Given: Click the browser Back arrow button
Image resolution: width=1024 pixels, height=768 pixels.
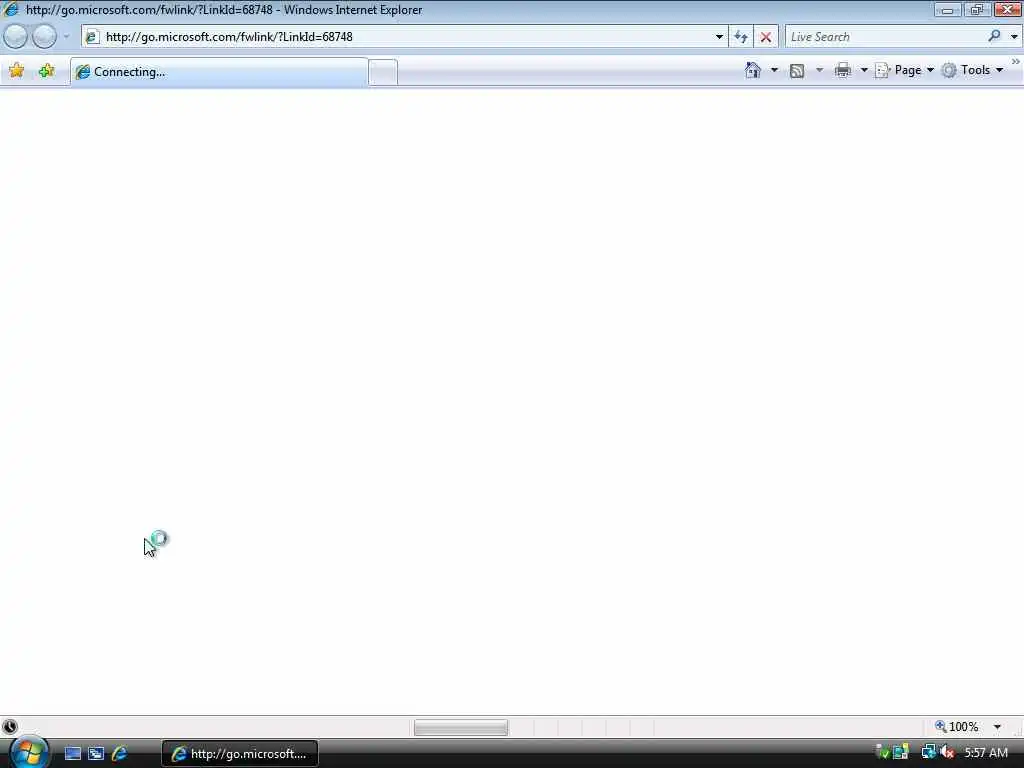Looking at the screenshot, I should 16,37.
